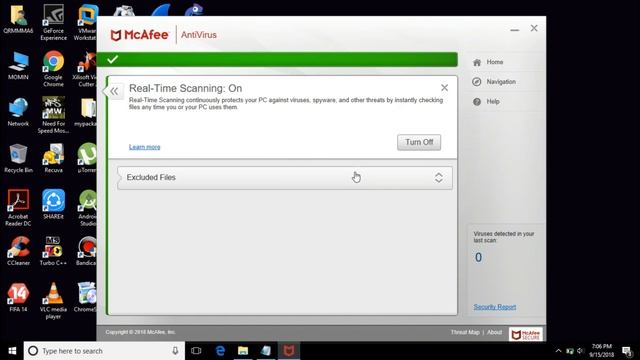
Task: Go back using the double-chevron arrow
Action: point(114,91)
